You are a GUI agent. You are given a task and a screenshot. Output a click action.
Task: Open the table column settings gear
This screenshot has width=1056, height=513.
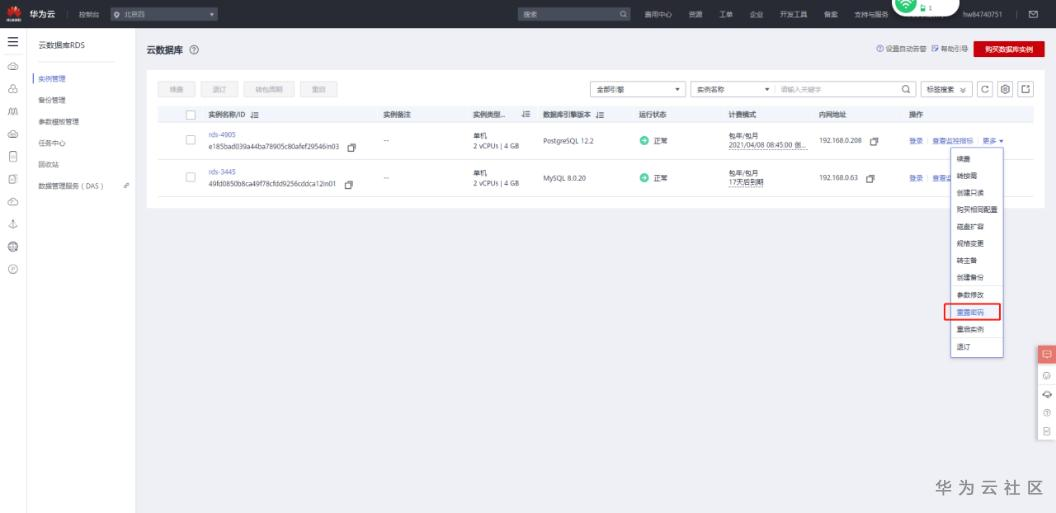click(x=1005, y=90)
